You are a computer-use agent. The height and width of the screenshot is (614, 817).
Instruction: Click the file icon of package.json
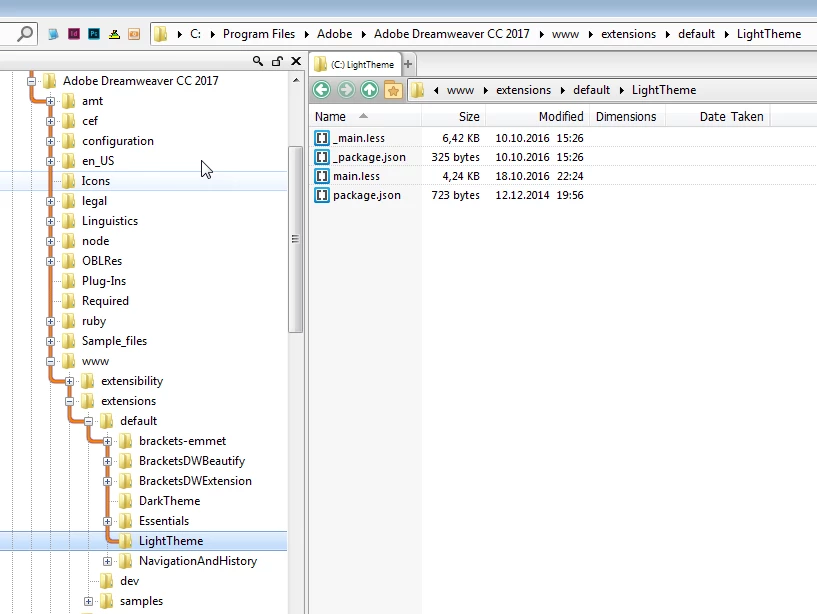click(x=322, y=195)
